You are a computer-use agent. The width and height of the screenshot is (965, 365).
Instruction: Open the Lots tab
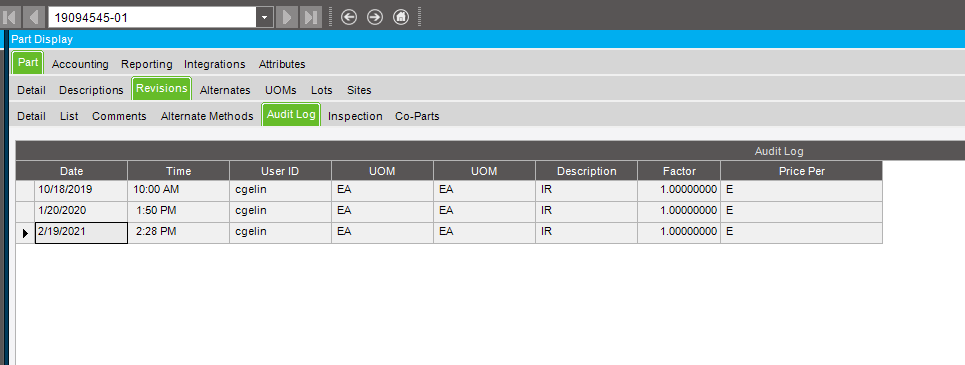[322, 90]
